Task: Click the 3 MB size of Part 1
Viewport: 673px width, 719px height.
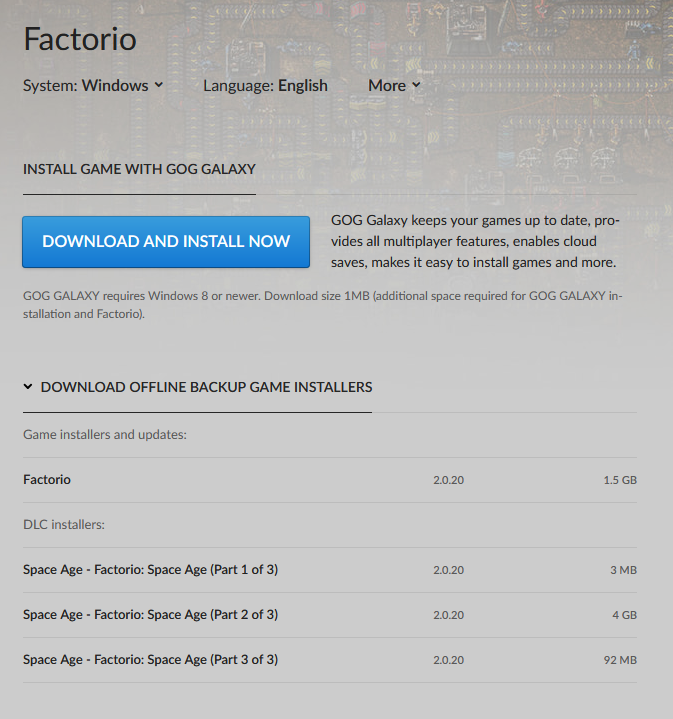Action: pos(623,570)
